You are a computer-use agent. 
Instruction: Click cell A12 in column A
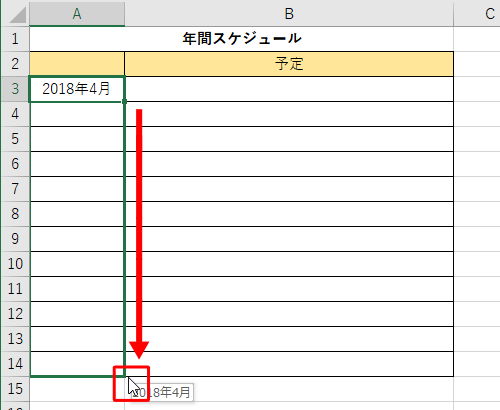[77, 314]
